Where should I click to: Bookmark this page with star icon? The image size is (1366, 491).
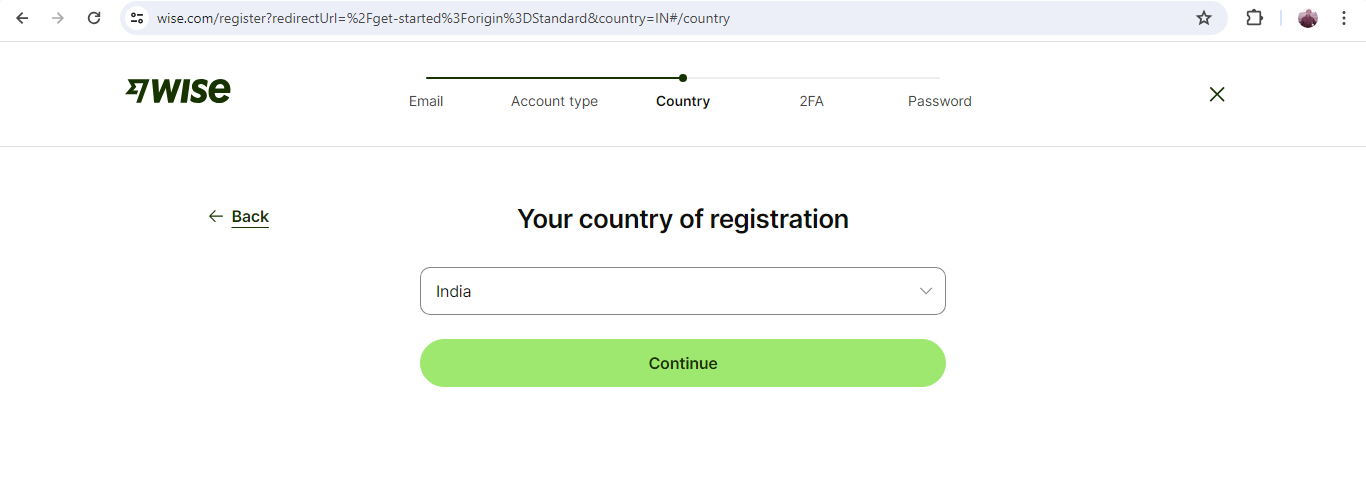pyautogui.click(x=1204, y=18)
